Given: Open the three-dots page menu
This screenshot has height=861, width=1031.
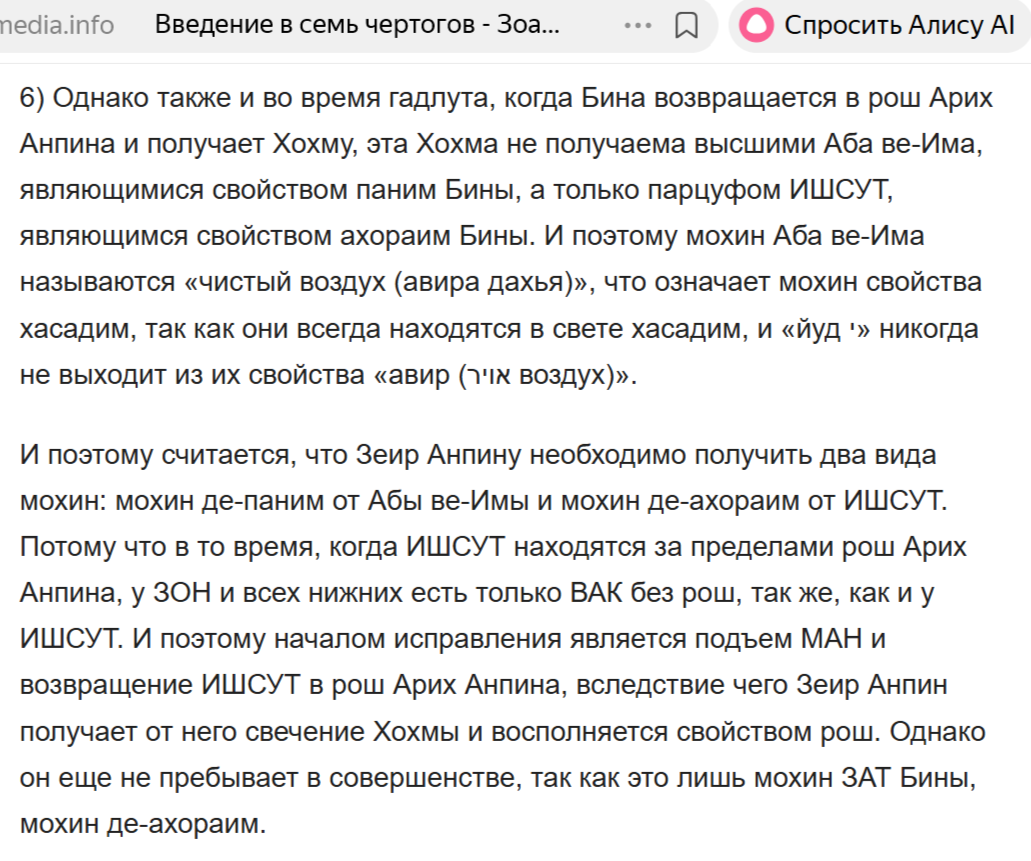Looking at the screenshot, I should [x=638, y=26].
